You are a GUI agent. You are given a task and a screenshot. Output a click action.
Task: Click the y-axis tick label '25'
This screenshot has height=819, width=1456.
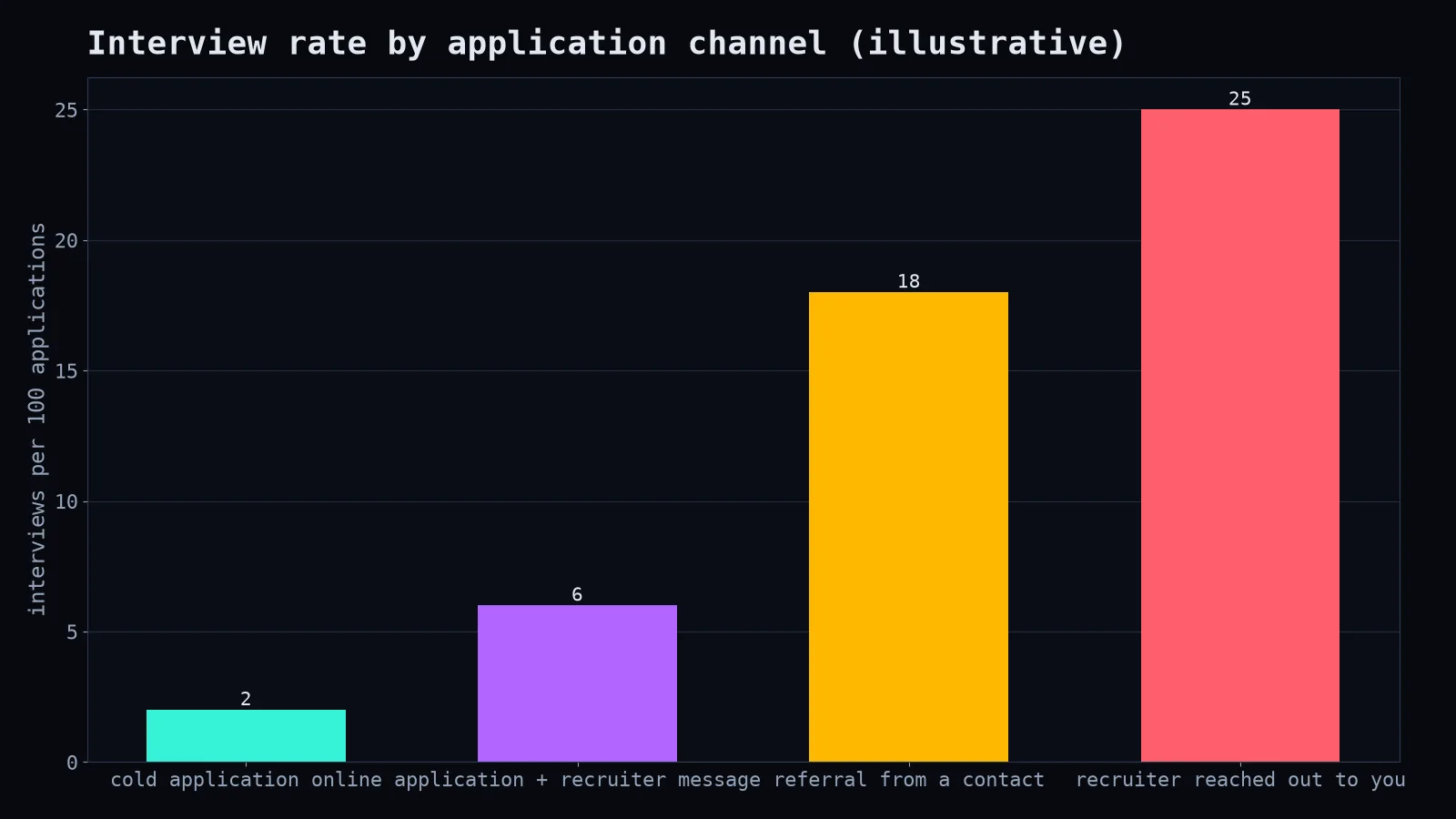coord(66,110)
